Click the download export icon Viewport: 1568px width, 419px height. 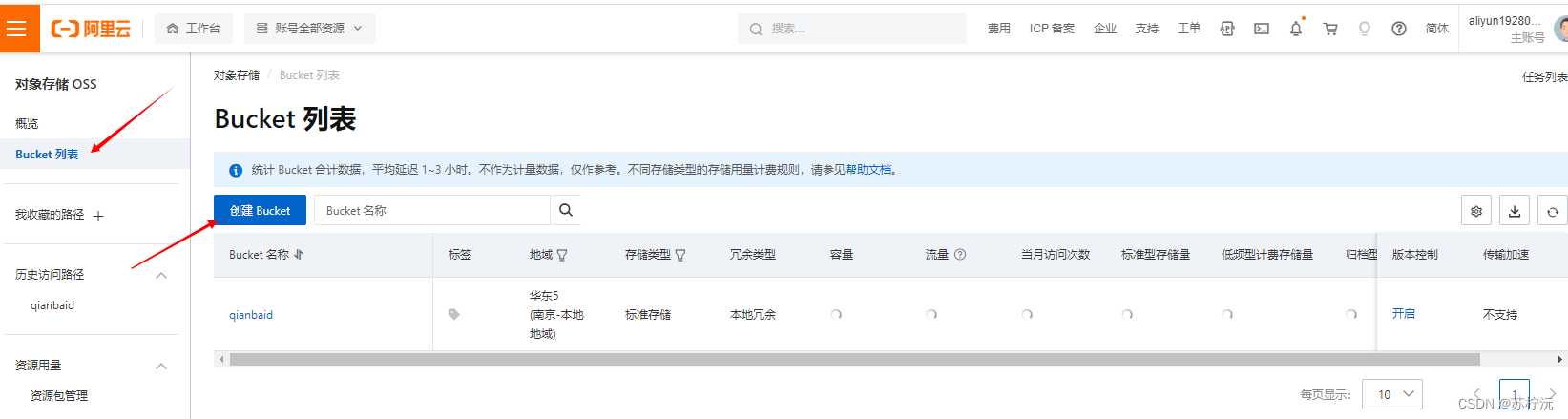tap(1515, 211)
